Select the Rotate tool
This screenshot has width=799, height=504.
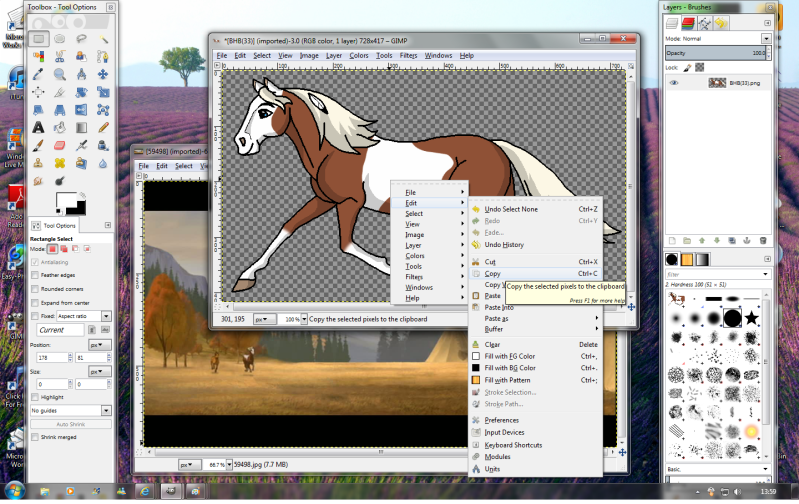click(x=81, y=92)
